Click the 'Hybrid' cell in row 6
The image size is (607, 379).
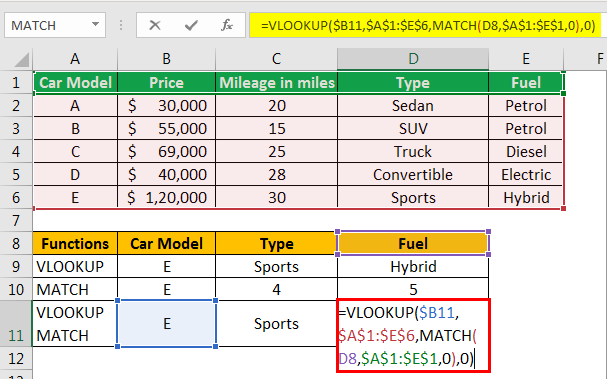click(526, 197)
